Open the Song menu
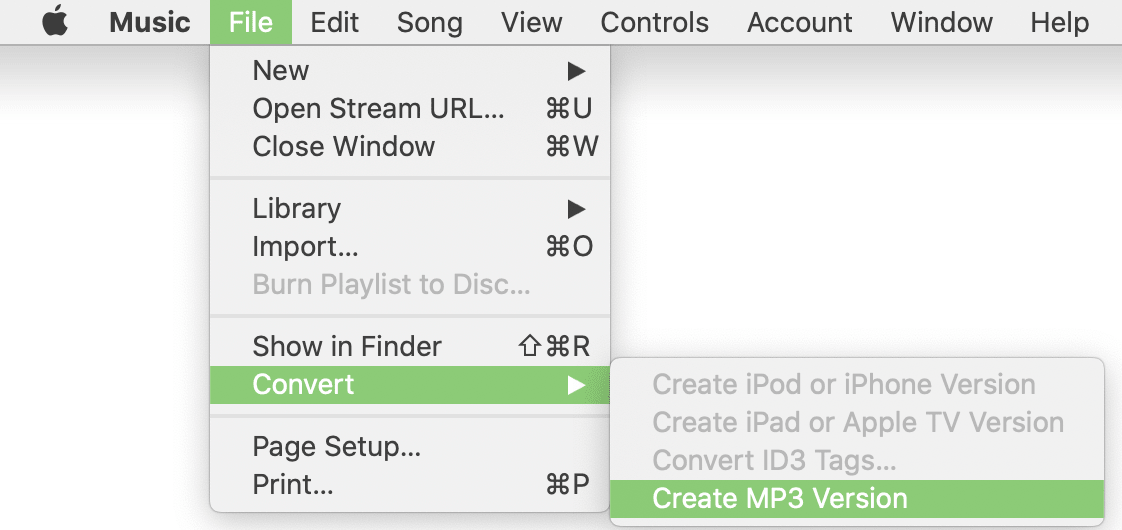 (x=429, y=22)
